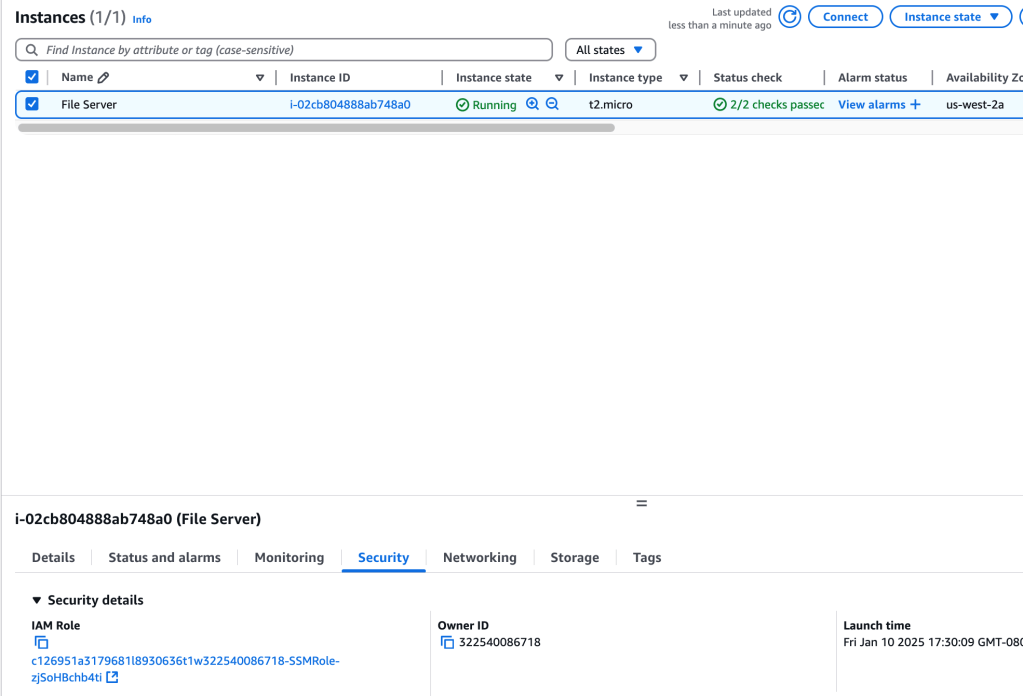The image size is (1023, 696).
Task: Collapse the Security details section
Action: coord(37,601)
